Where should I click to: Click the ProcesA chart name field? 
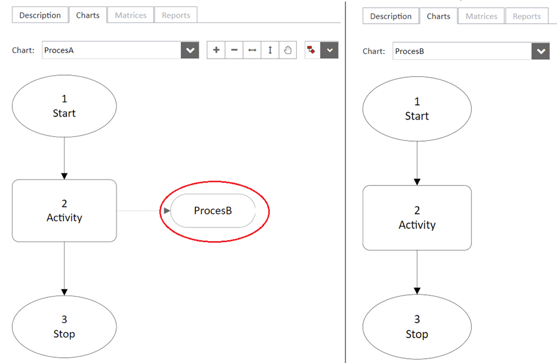pos(112,50)
